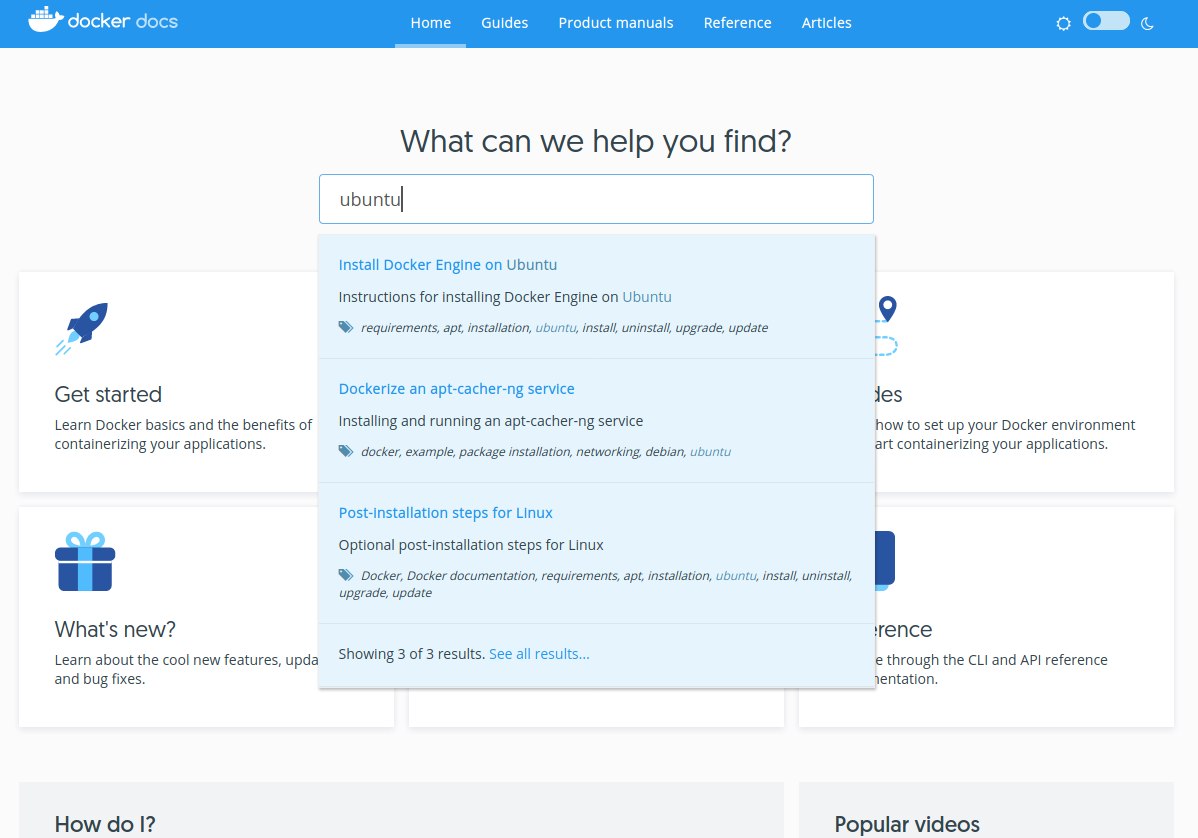
Task: Open the Articles tab
Action: [x=826, y=23]
